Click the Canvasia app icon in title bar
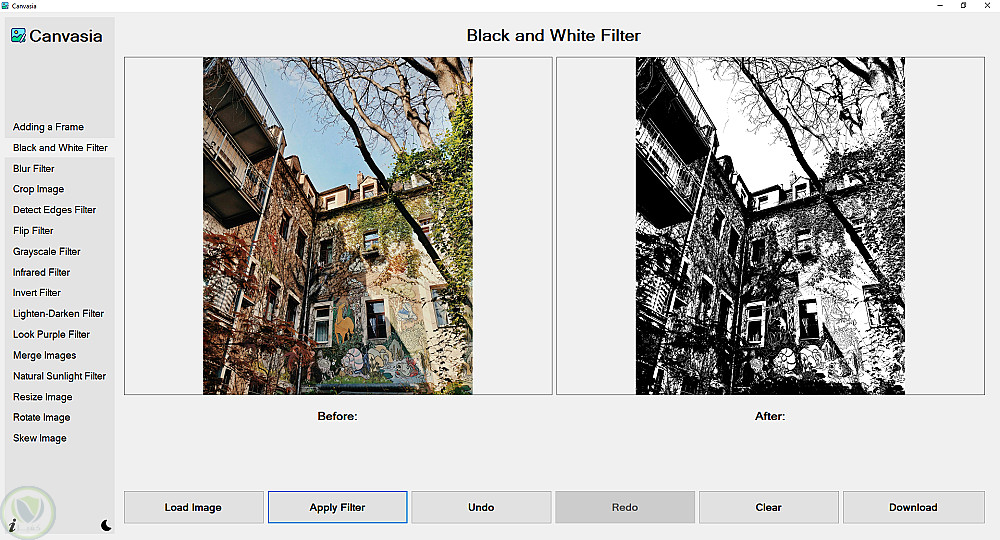 click(5, 5)
